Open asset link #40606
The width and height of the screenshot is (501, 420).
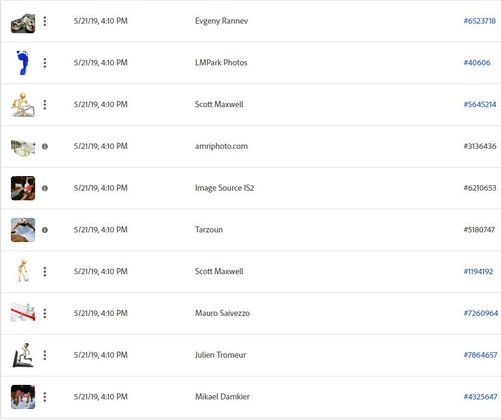coord(477,63)
